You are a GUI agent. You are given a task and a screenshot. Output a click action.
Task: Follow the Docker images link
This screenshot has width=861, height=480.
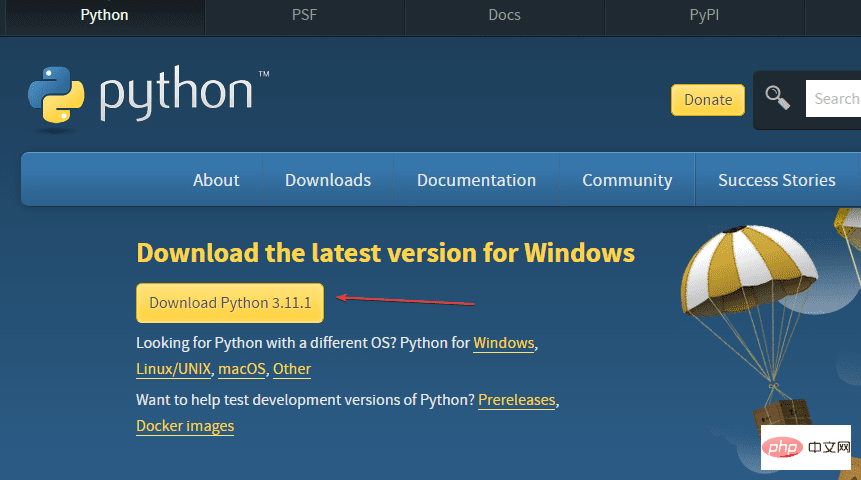(x=185, y=426)
